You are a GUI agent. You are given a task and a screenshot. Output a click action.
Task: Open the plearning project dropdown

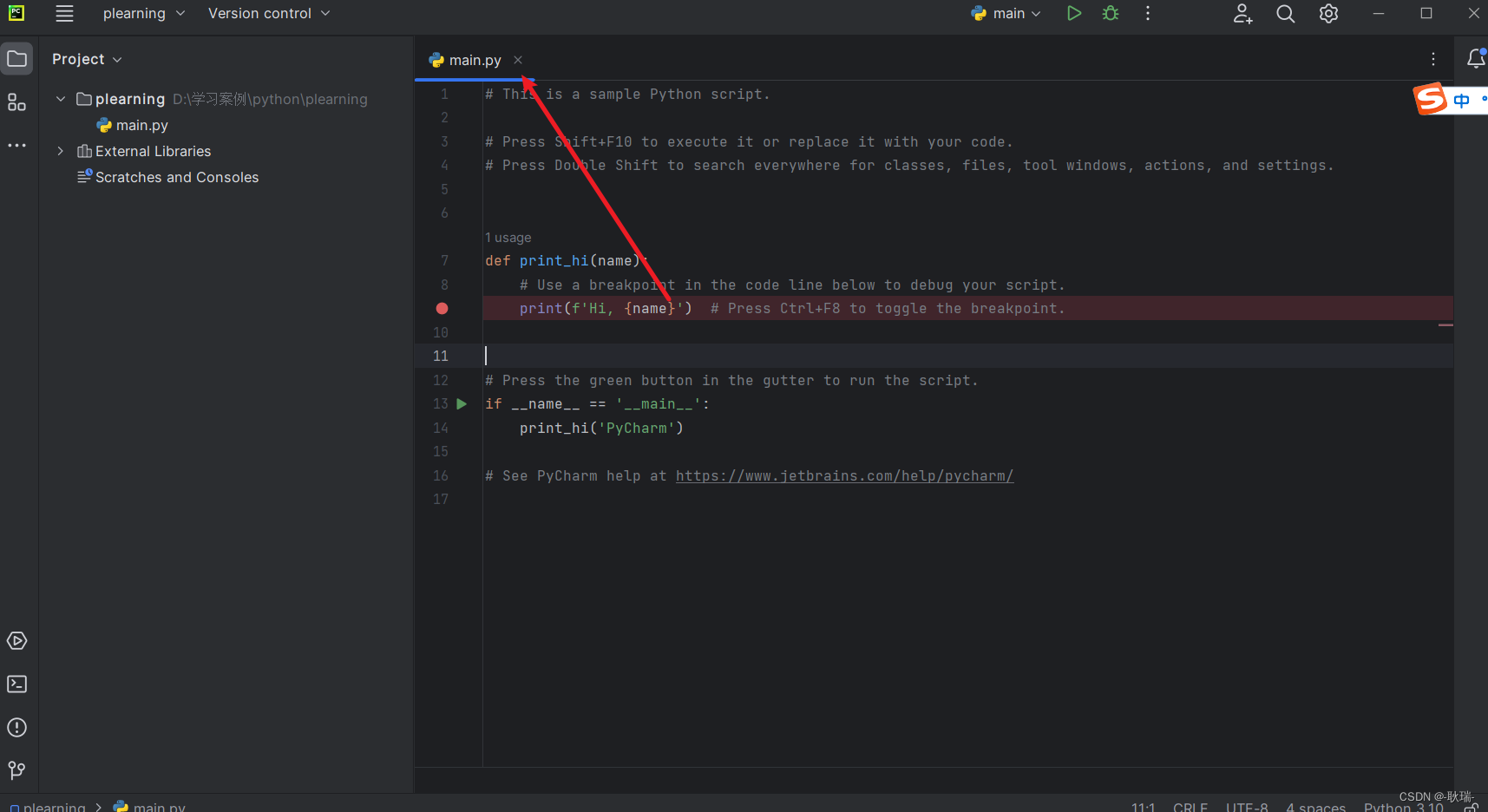144,13
